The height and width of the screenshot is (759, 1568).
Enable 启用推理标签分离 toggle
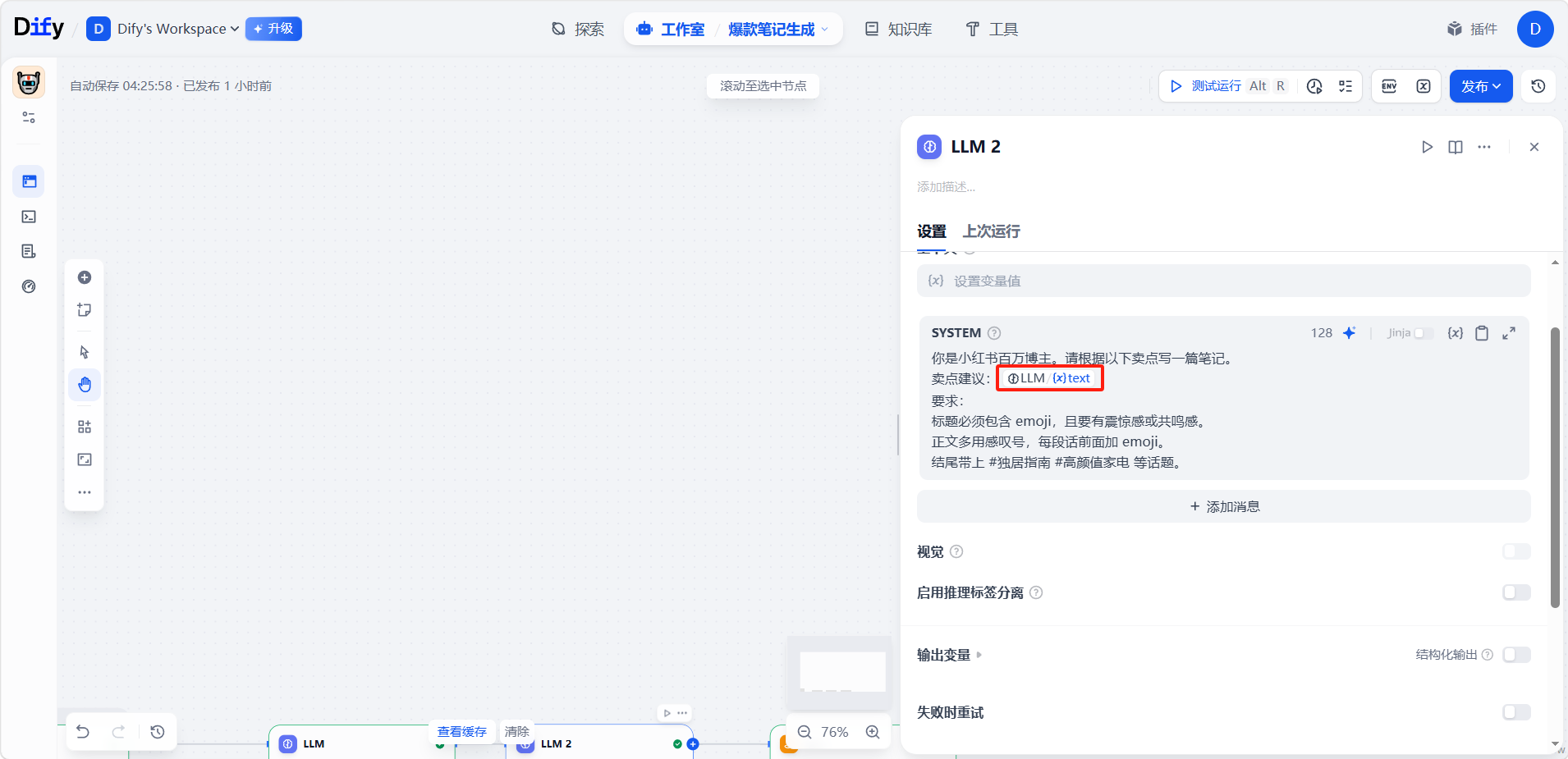1515,592
